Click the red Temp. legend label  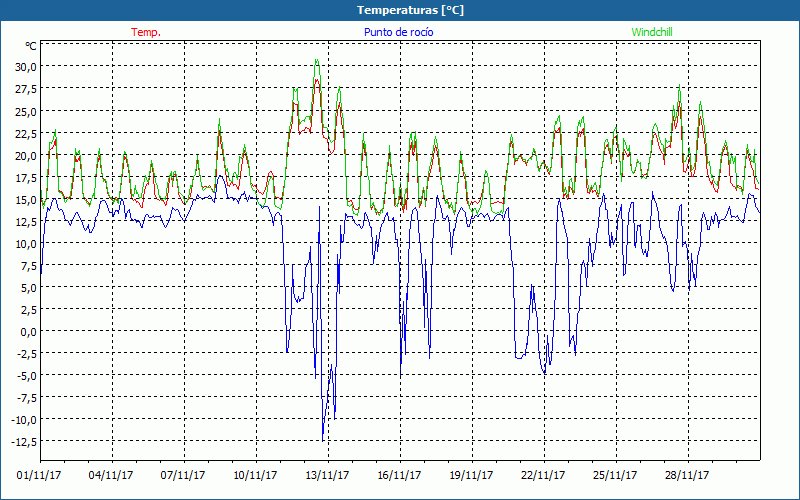(x=146, y=32)
